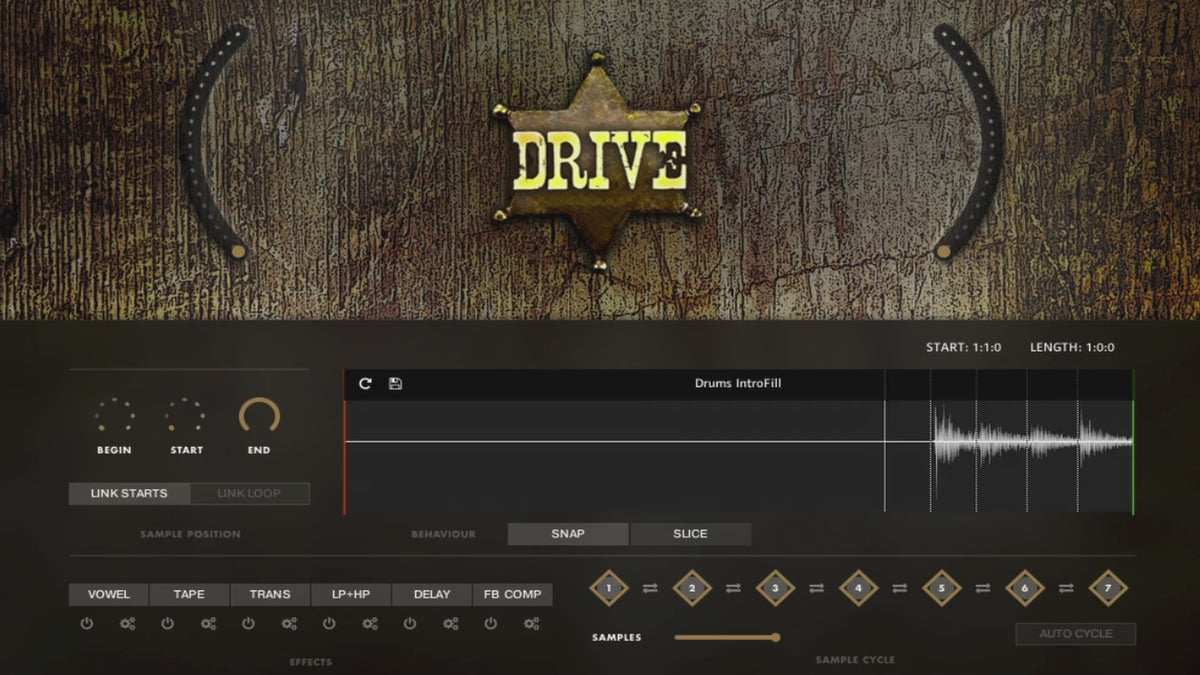Open the VOWEL effect settings gears
This screenshot has height=675, width=1200.
[x=127, y=624]
